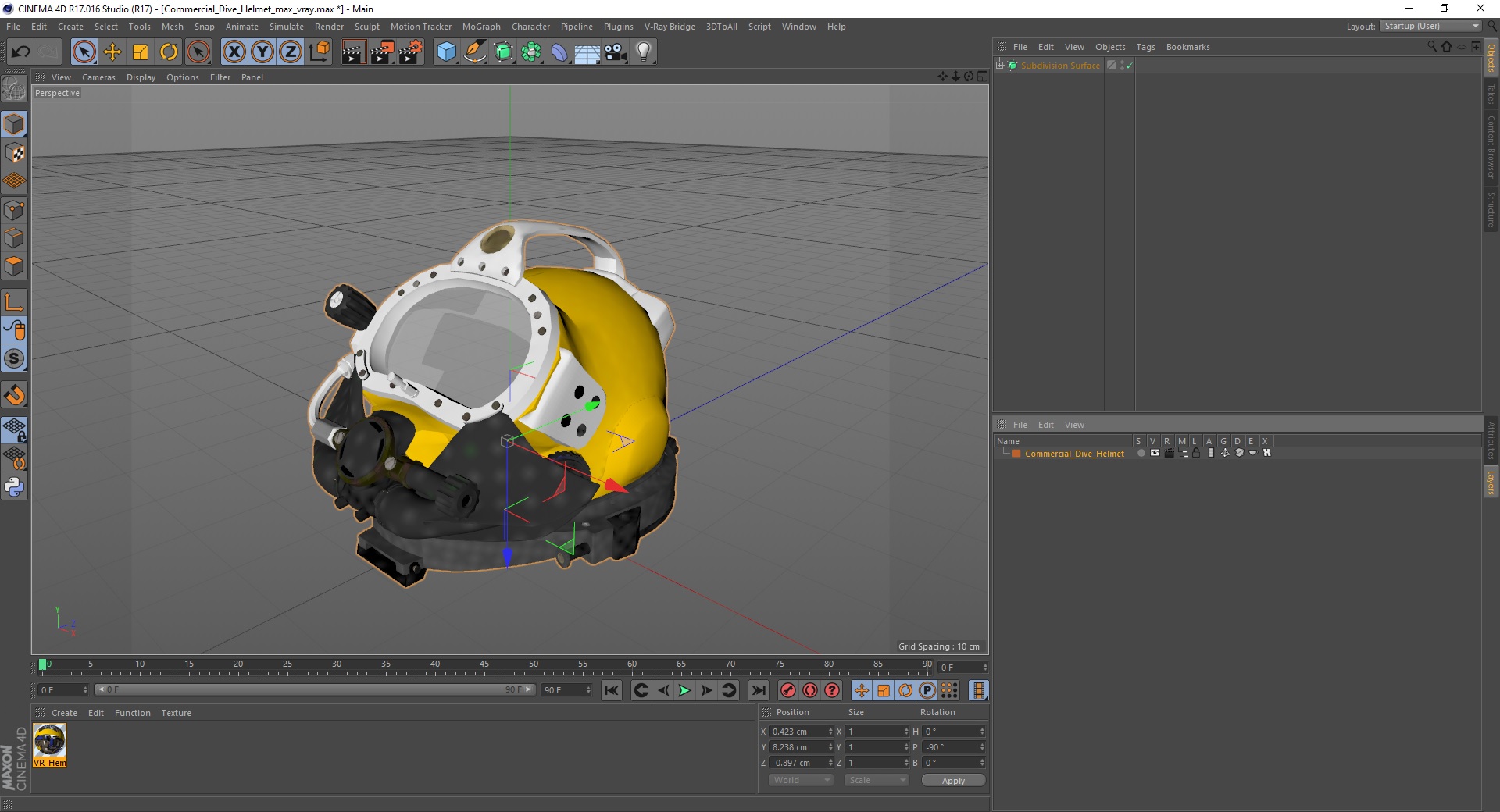
Task: Expand the Subdivision Surface object tree
Action: coord(1000,66)
